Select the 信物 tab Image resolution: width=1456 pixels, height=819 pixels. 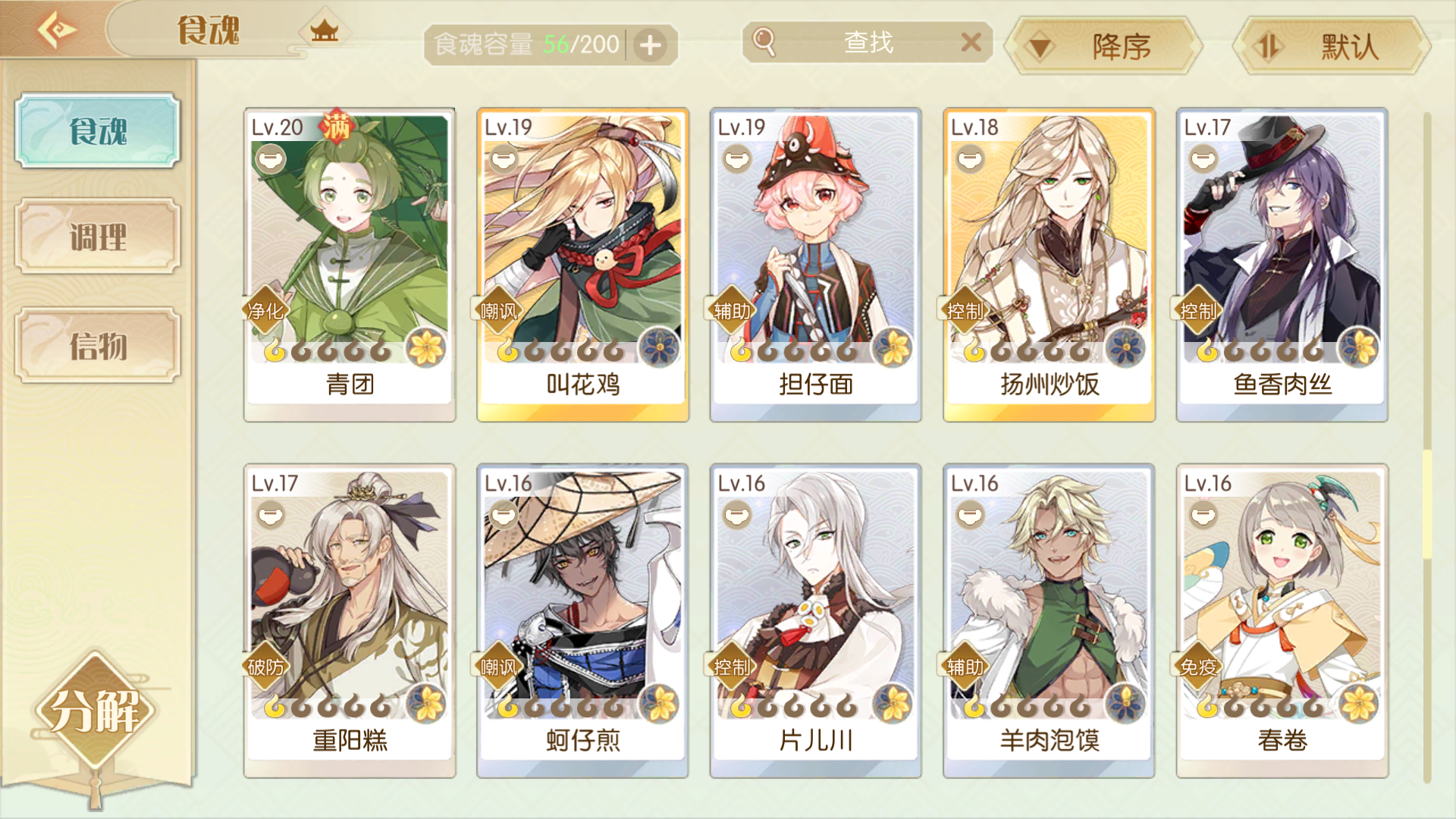pyautogui.click(x=98, y=346)
